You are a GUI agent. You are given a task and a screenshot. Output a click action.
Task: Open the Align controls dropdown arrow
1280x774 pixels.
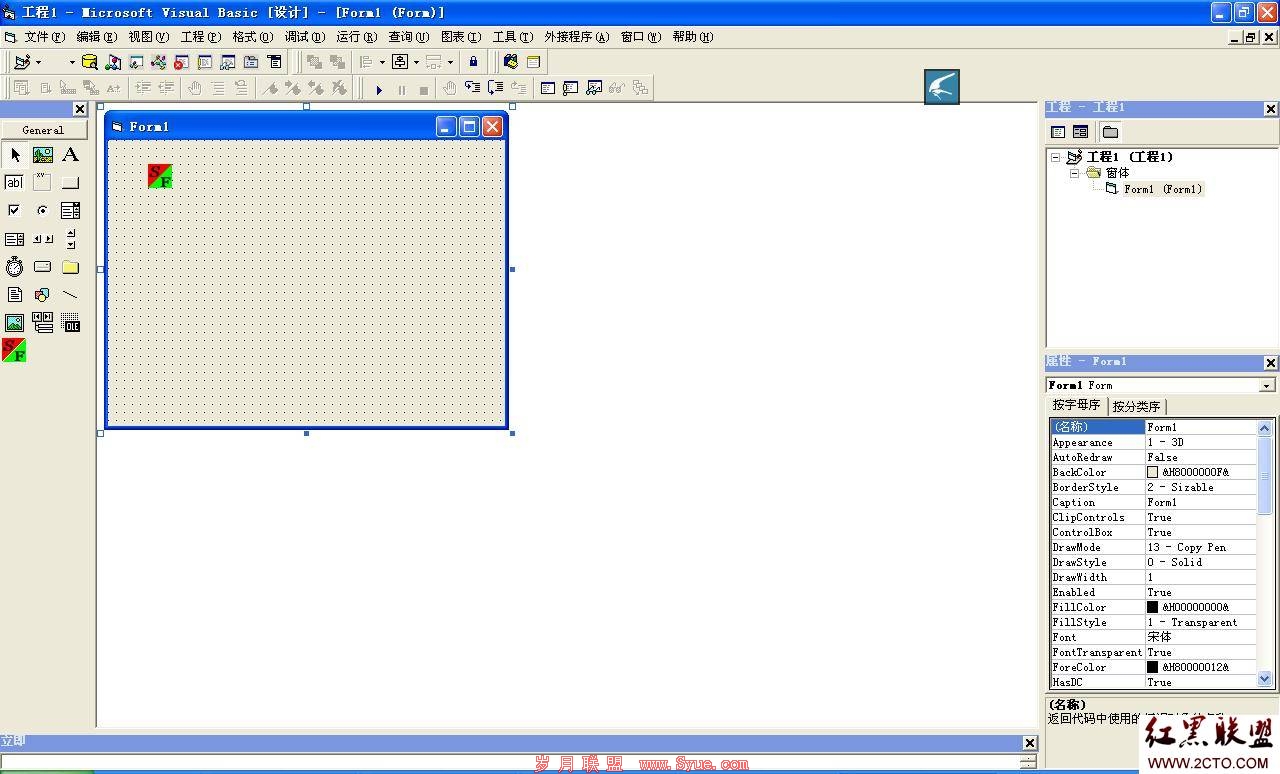pos(382,62)
